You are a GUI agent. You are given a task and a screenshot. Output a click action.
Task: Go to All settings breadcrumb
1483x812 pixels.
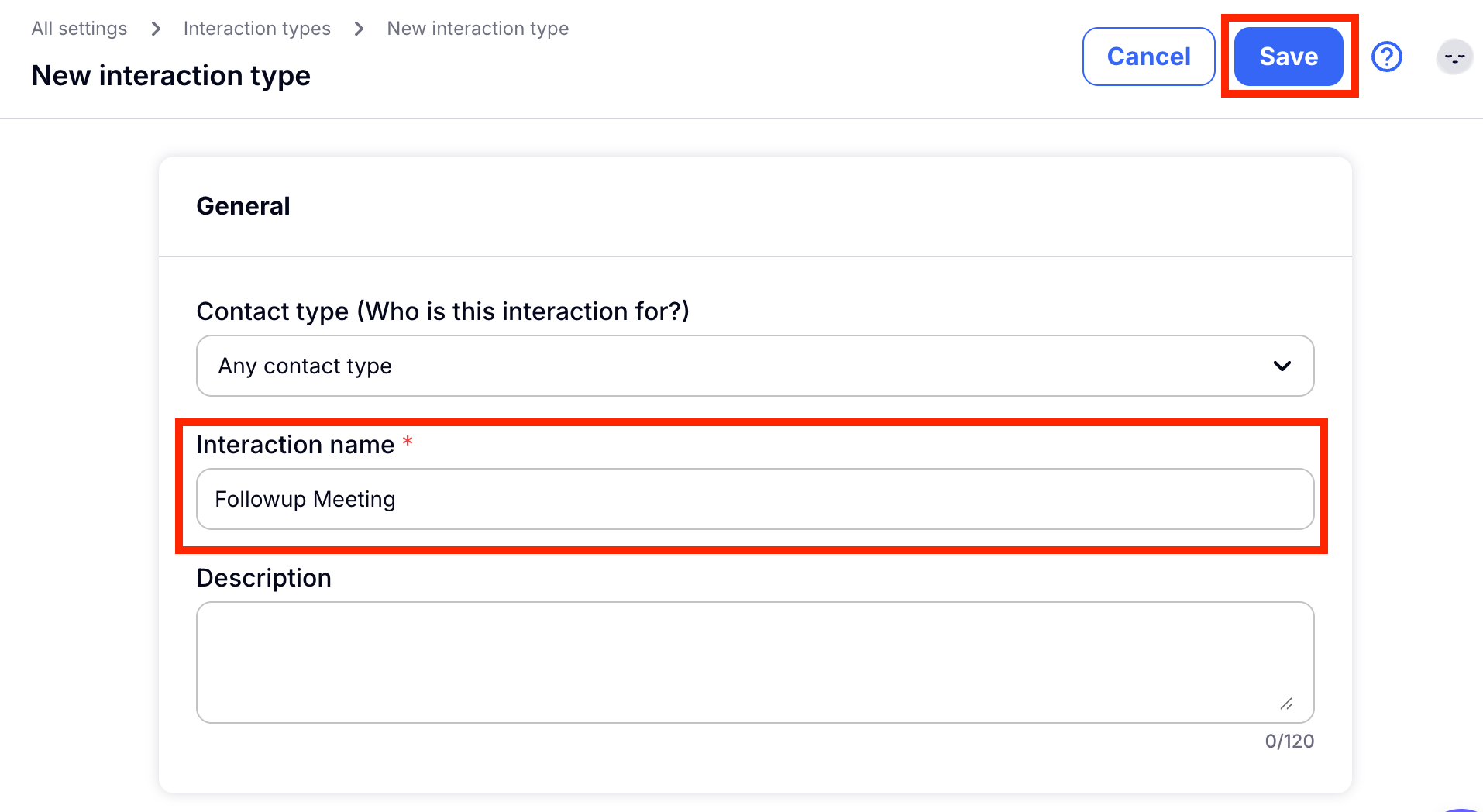pos(79,29)
